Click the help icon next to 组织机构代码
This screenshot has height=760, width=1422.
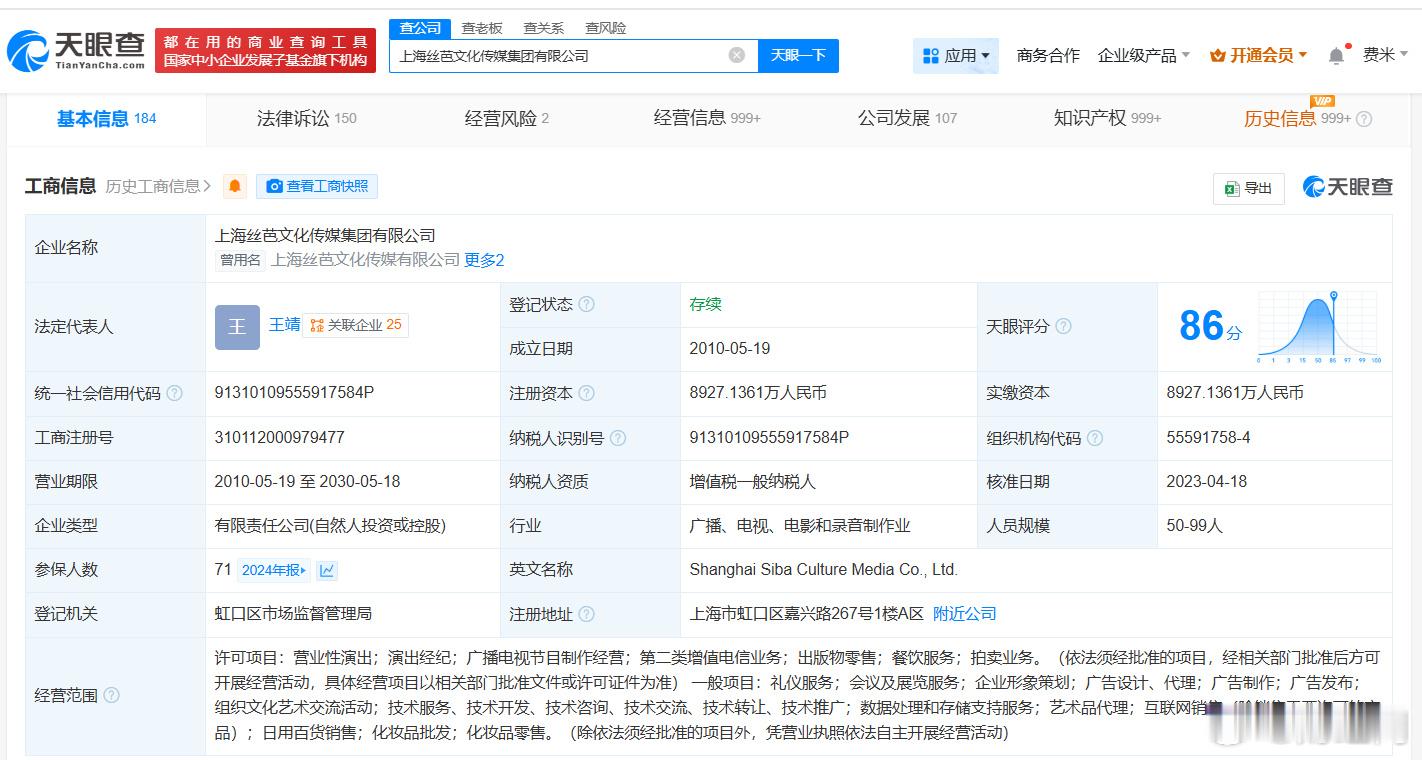[x=1095, y=438]
